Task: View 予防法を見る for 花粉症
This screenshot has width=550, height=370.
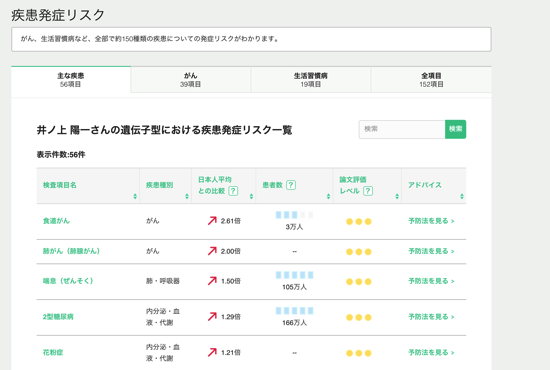Action: 431,352
